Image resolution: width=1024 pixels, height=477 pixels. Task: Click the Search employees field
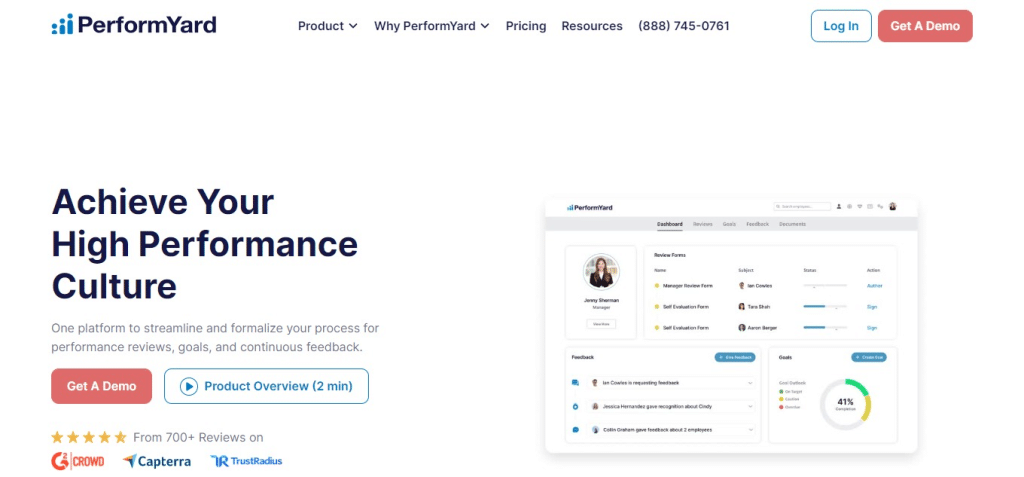tap(802, 206)
